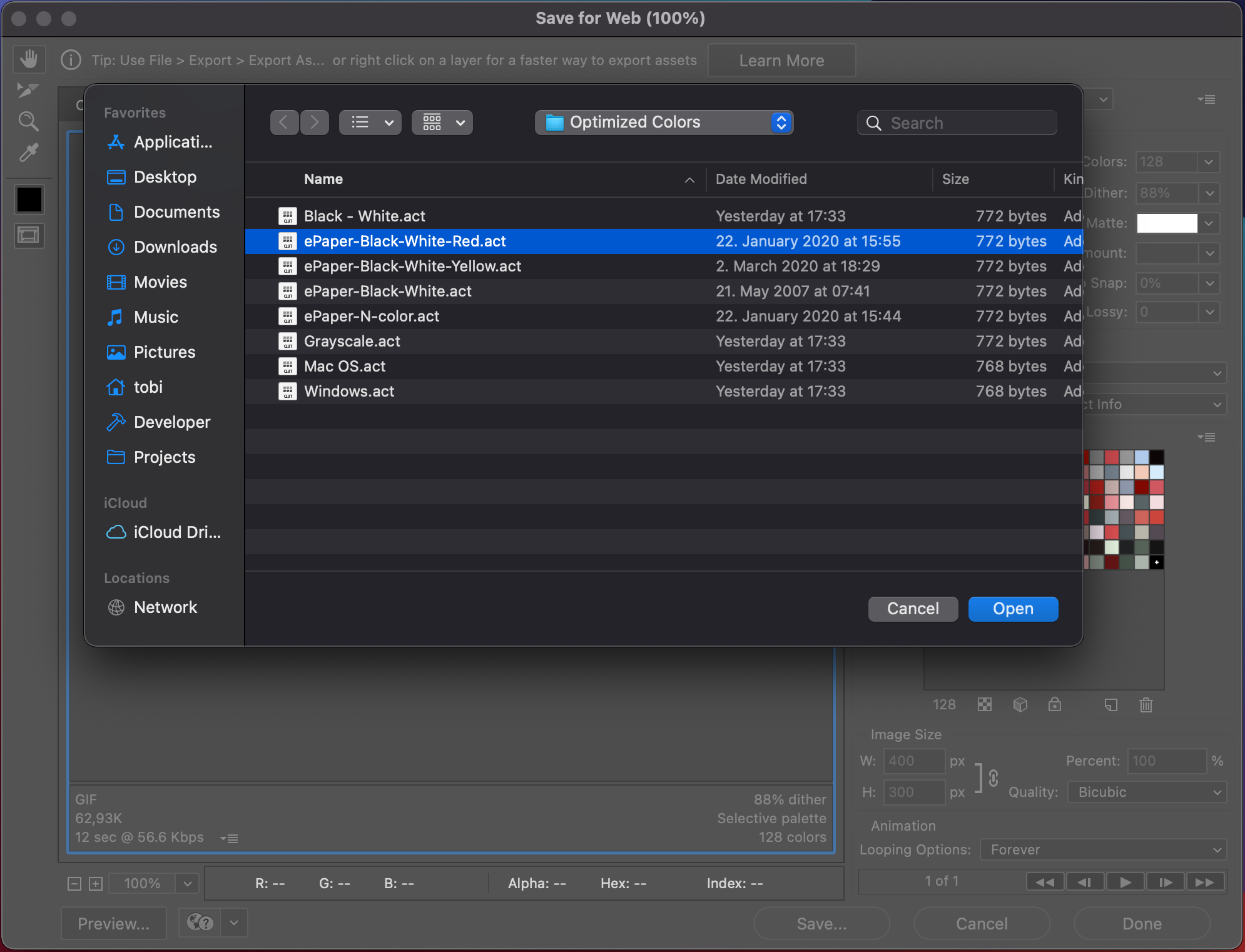The height and width of the screenshot is (952, 1245).
Task: Click the Open button
Action: coord(1012,609)
